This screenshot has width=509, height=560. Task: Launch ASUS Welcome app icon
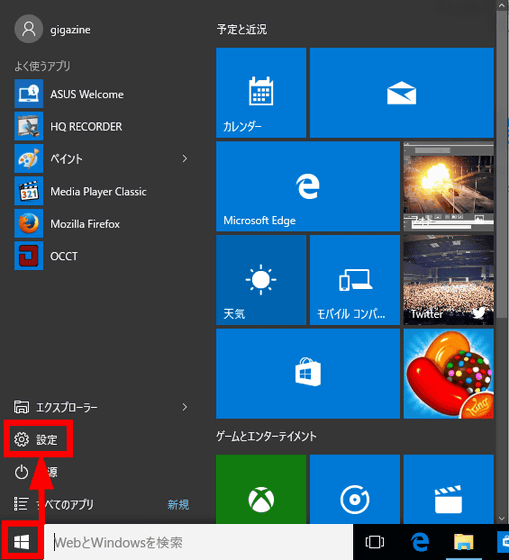point(29,94)
